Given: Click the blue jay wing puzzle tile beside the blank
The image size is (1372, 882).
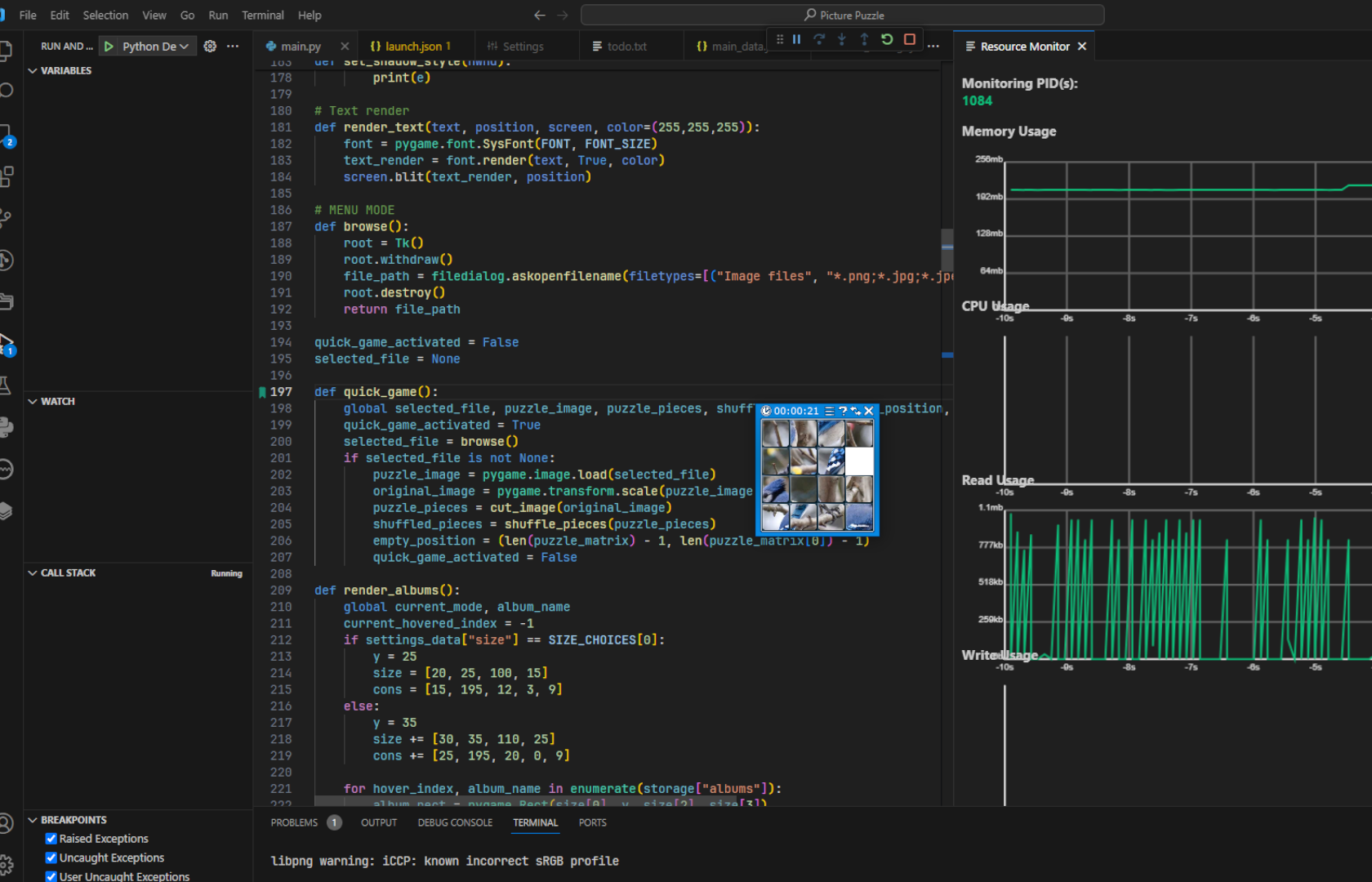Looking at the screenshot, I should point(831,461).
